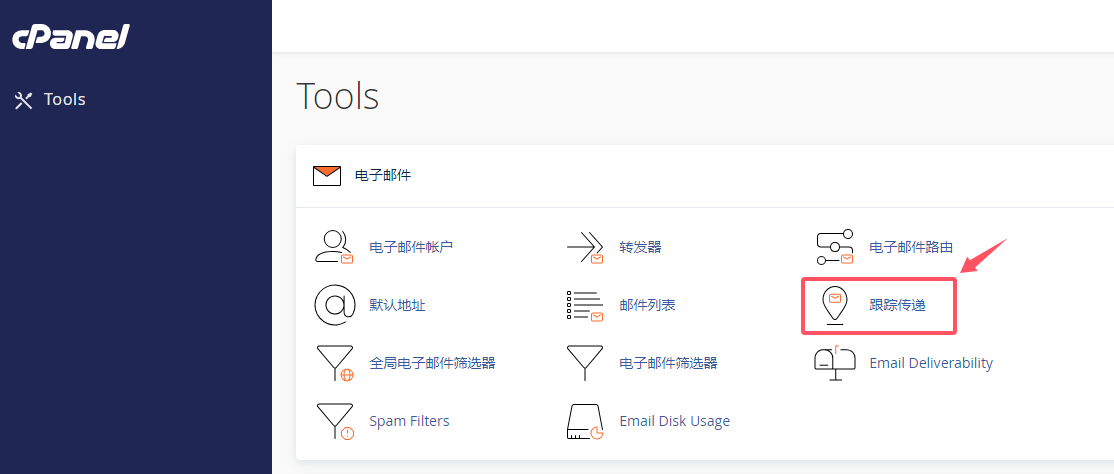1114x474 pixels.
Task: Click the Spam Filters funnel icon
Action: coord(335,422)
